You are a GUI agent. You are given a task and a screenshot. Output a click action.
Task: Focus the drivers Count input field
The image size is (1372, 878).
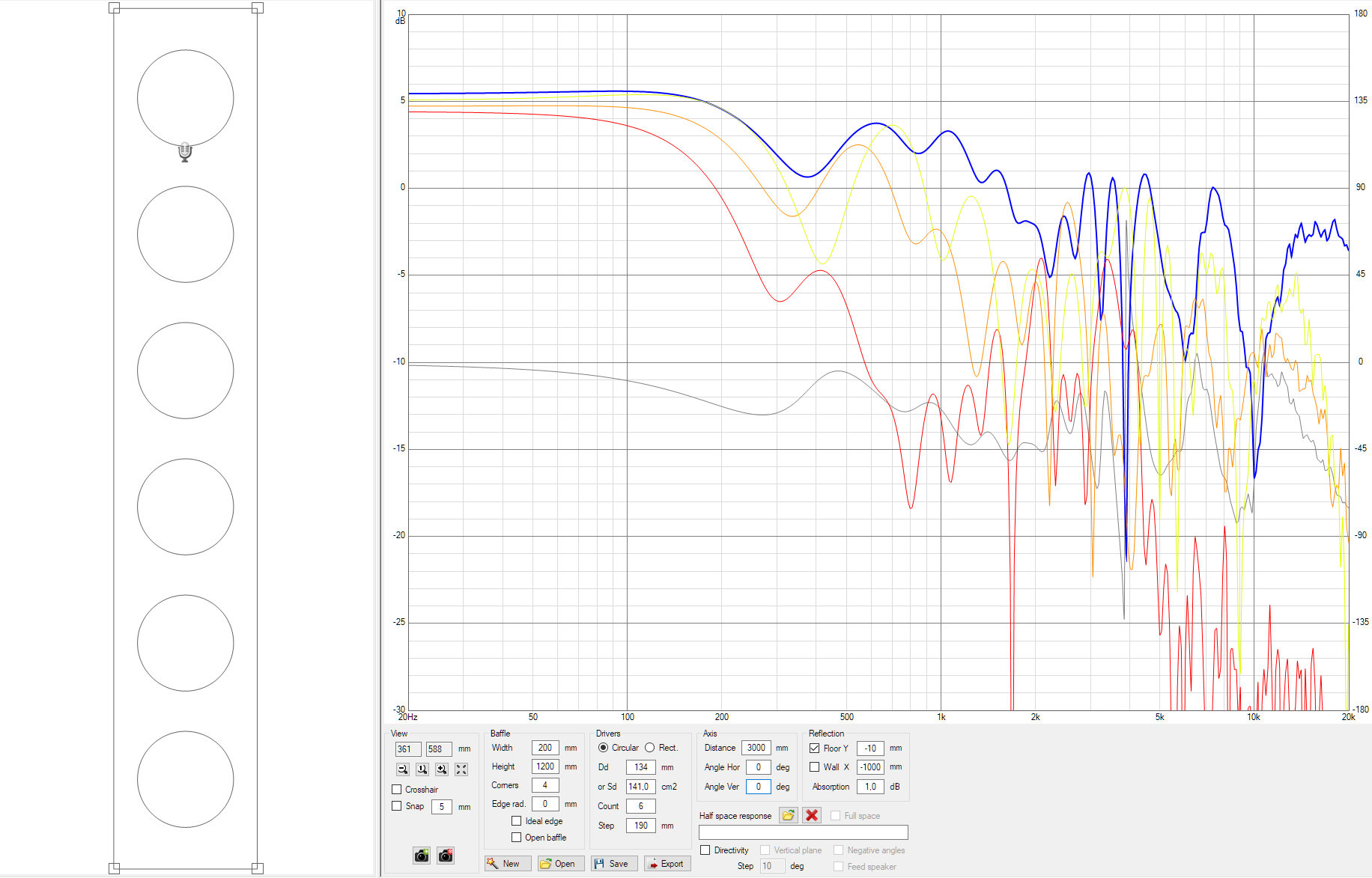tap(640, 806)
